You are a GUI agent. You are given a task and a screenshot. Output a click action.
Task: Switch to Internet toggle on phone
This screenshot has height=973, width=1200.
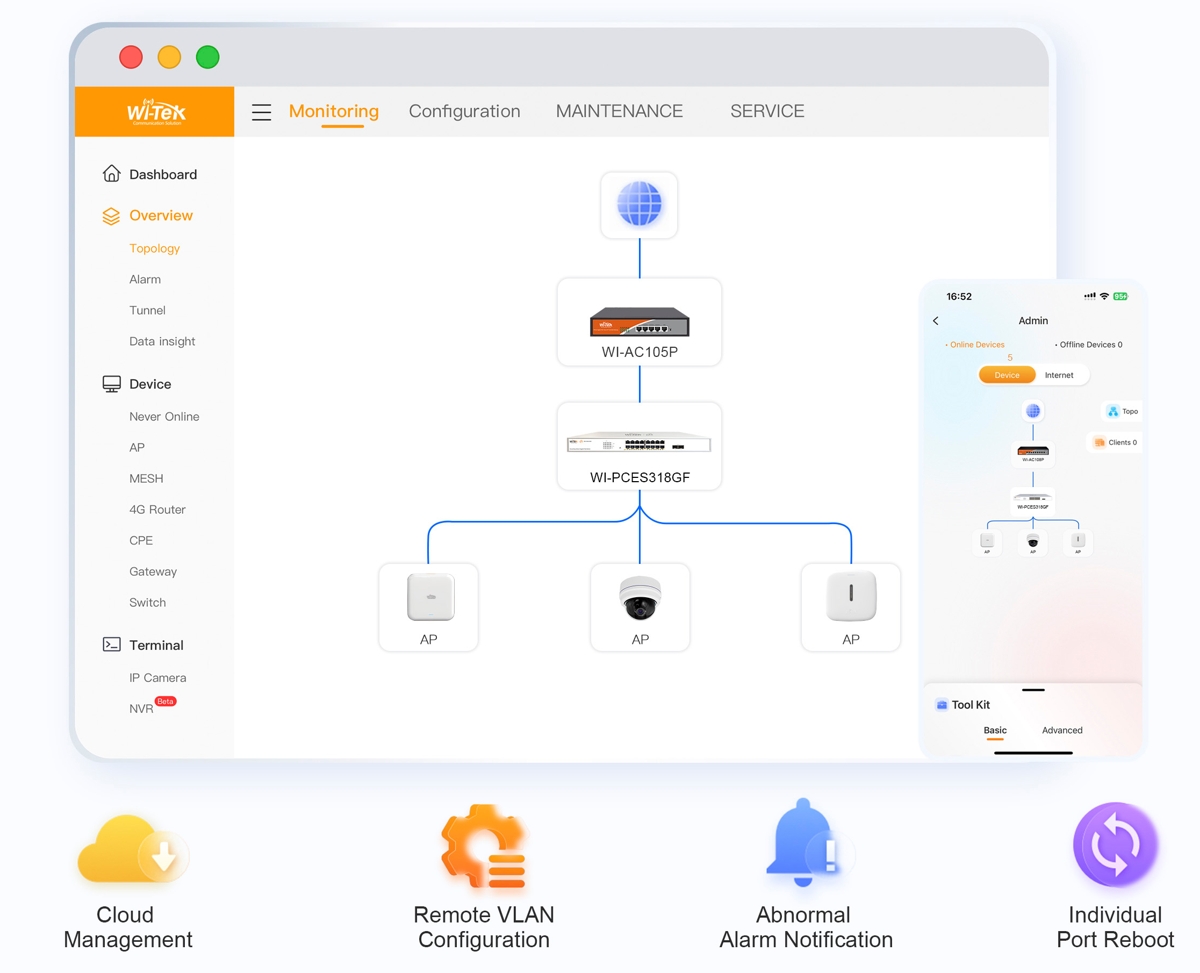[1059, 375]
